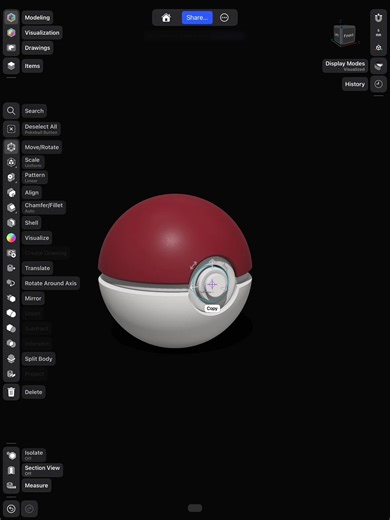Select the Split Body icon
Viewport: 390px width, 520px height.
point(11,359)
